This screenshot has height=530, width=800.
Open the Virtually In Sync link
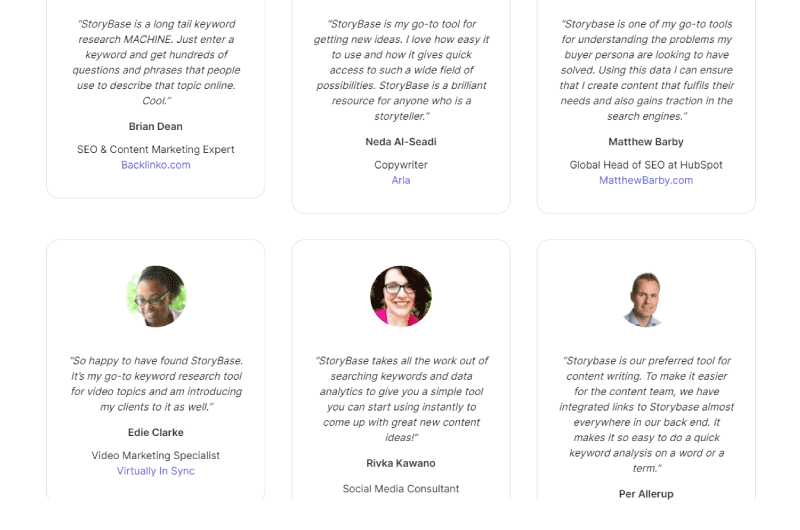pos(156,471)
